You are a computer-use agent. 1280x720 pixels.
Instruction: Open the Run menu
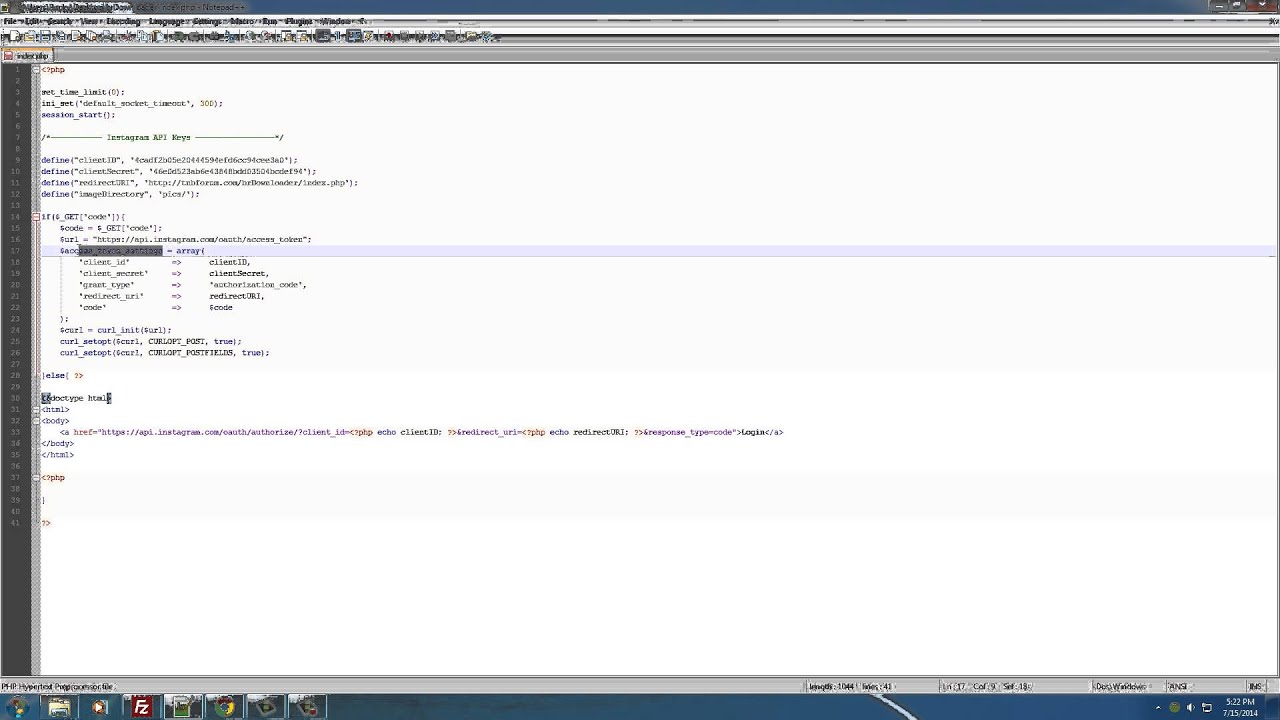pyautogui.click(x=270, y=21)
